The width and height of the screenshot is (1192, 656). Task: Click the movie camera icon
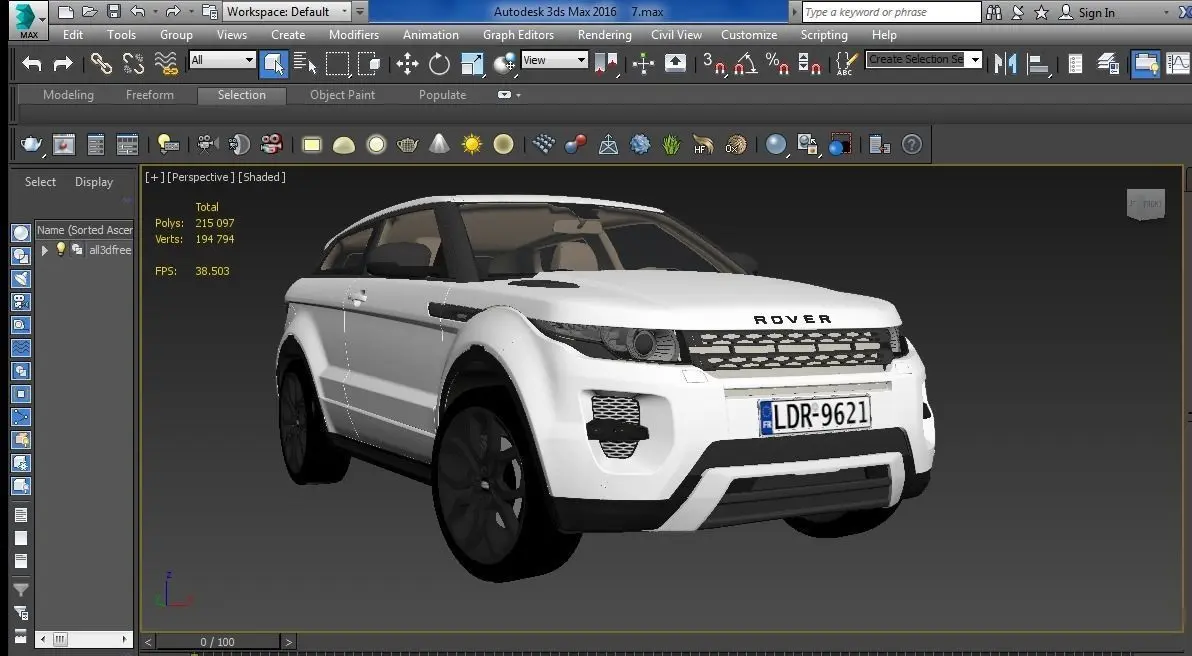[271, 144]
